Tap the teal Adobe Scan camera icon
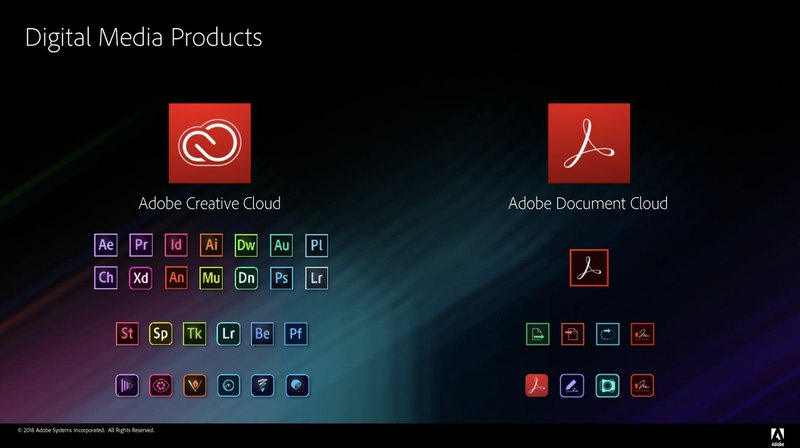Screen dimensions: 800x448 (608, 385)
